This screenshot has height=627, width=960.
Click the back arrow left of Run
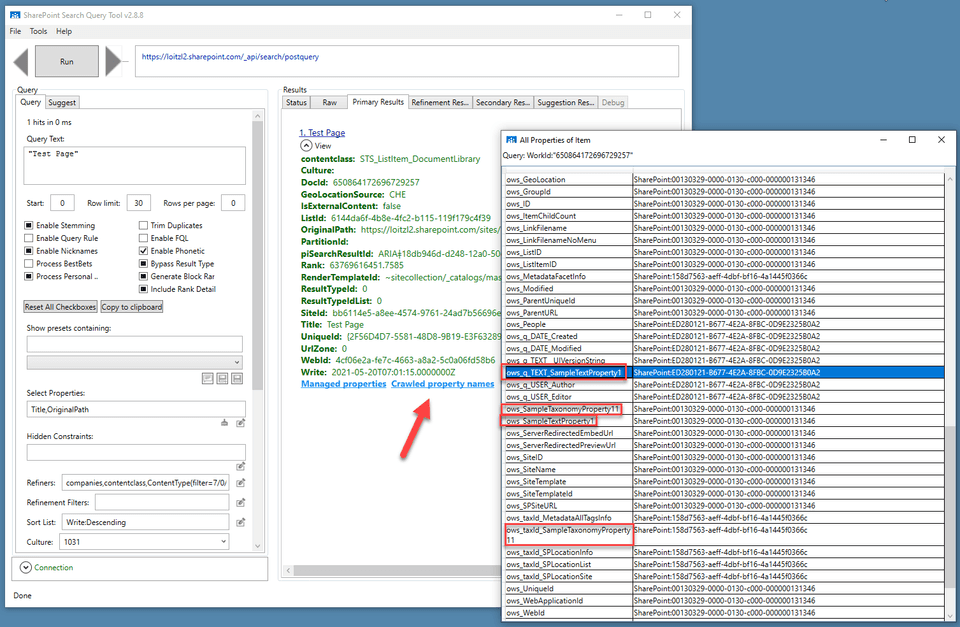coord(21,62)
